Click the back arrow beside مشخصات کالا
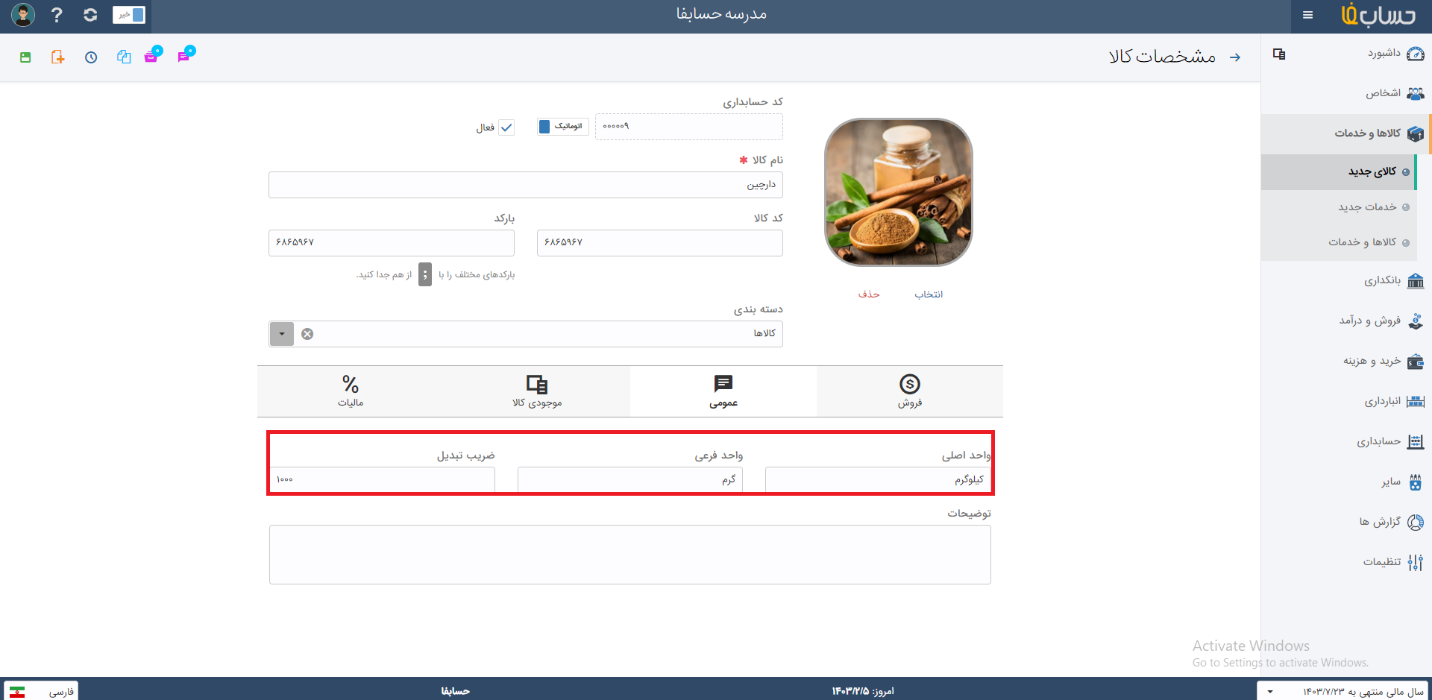The width and height of the screenshot is (1432, 700). coord(1234,57)
